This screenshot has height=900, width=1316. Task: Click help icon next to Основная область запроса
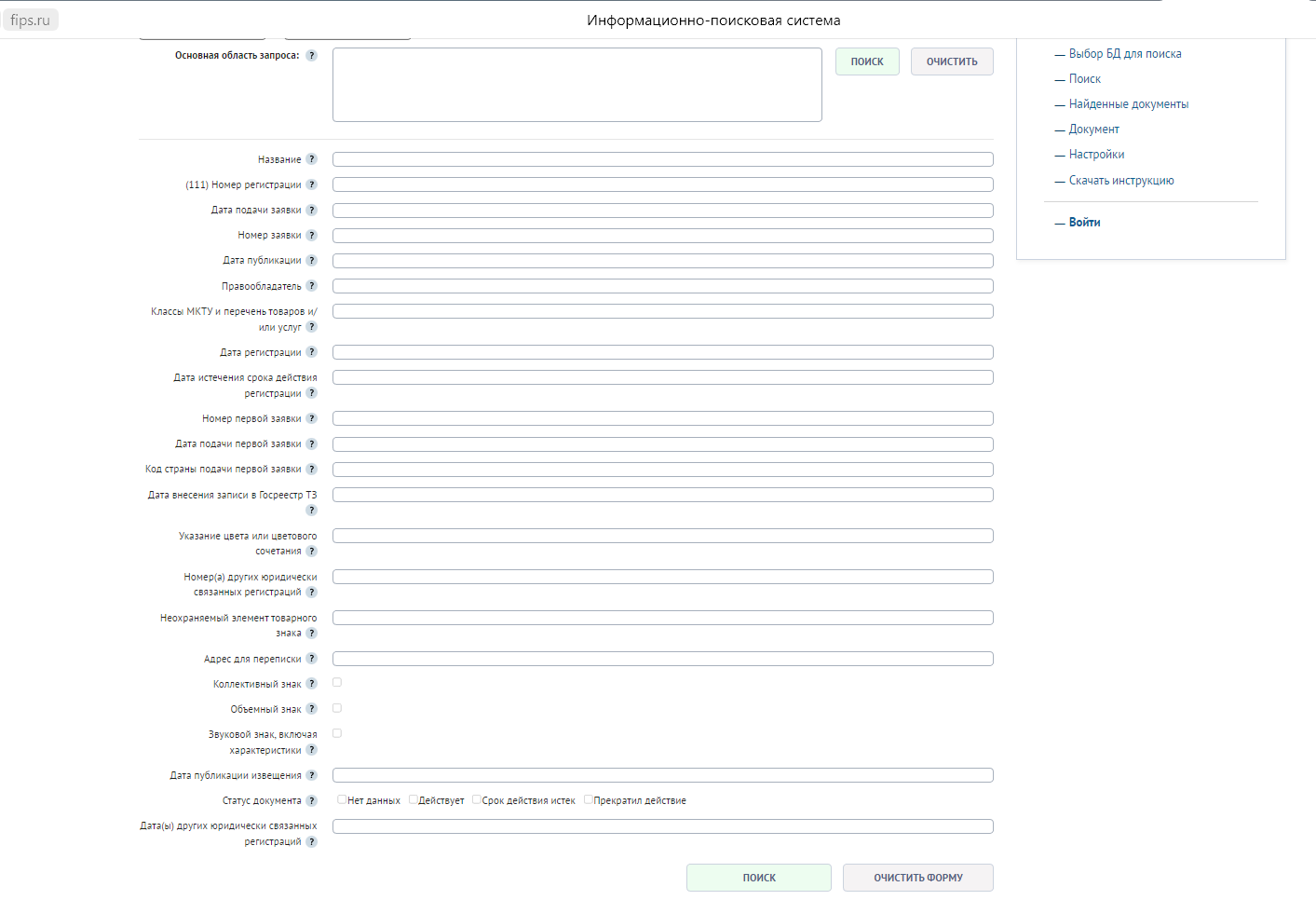[x=311, y=55]
